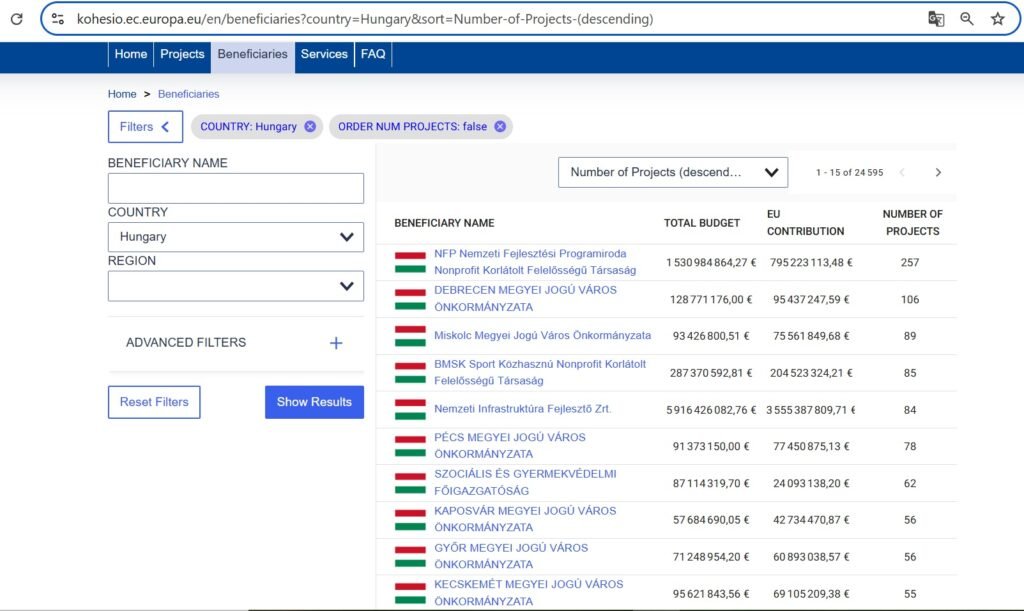This screenshot has width=1024, height=611.
Task: Click the EU CONTRIBUTION column header
Action: click(x=805, y=223)
